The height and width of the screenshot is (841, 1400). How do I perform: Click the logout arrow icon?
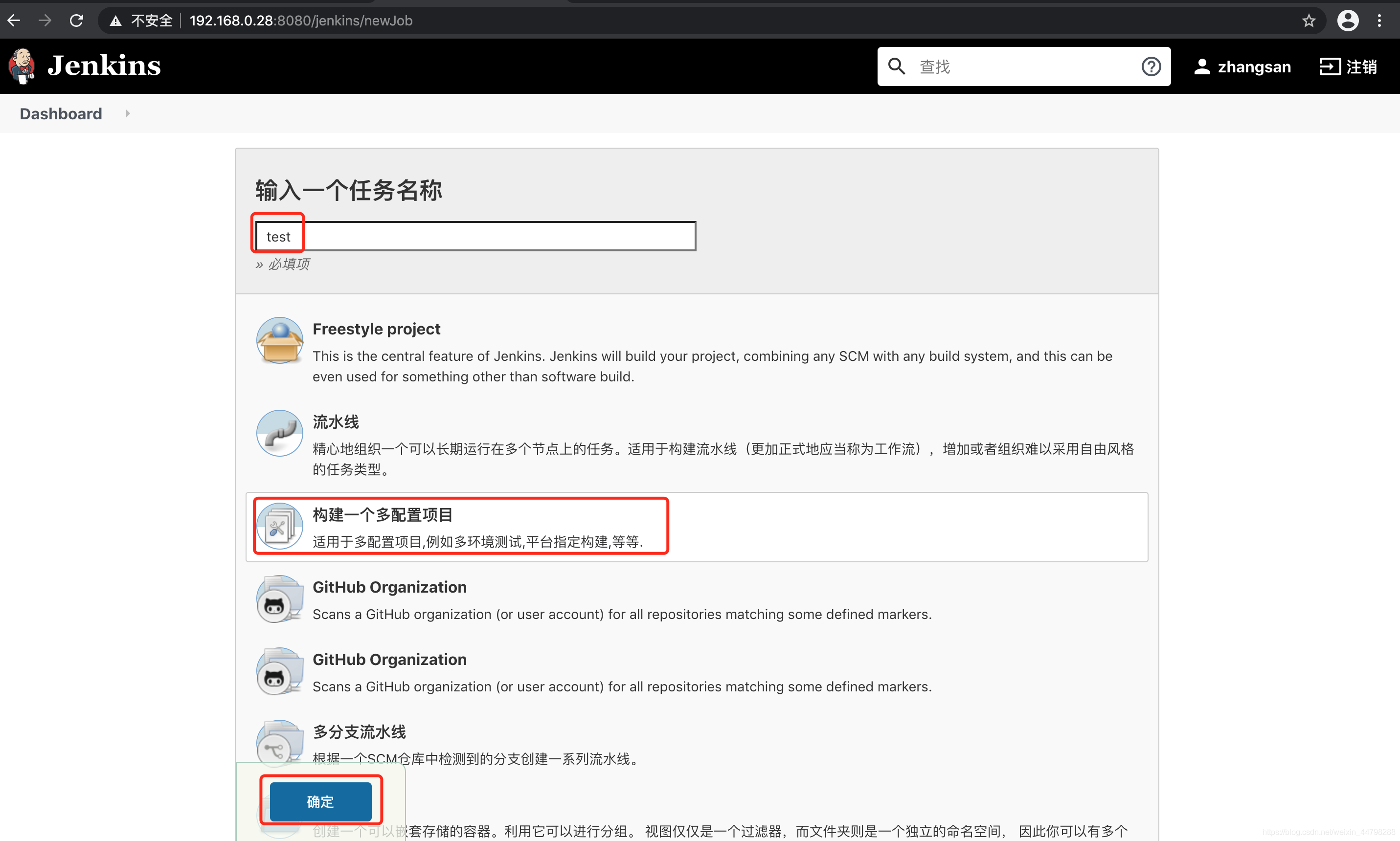tap(1330, 67)
